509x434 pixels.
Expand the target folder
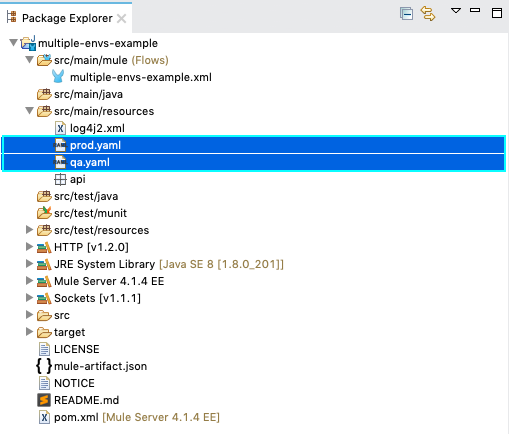pos(29,331)
